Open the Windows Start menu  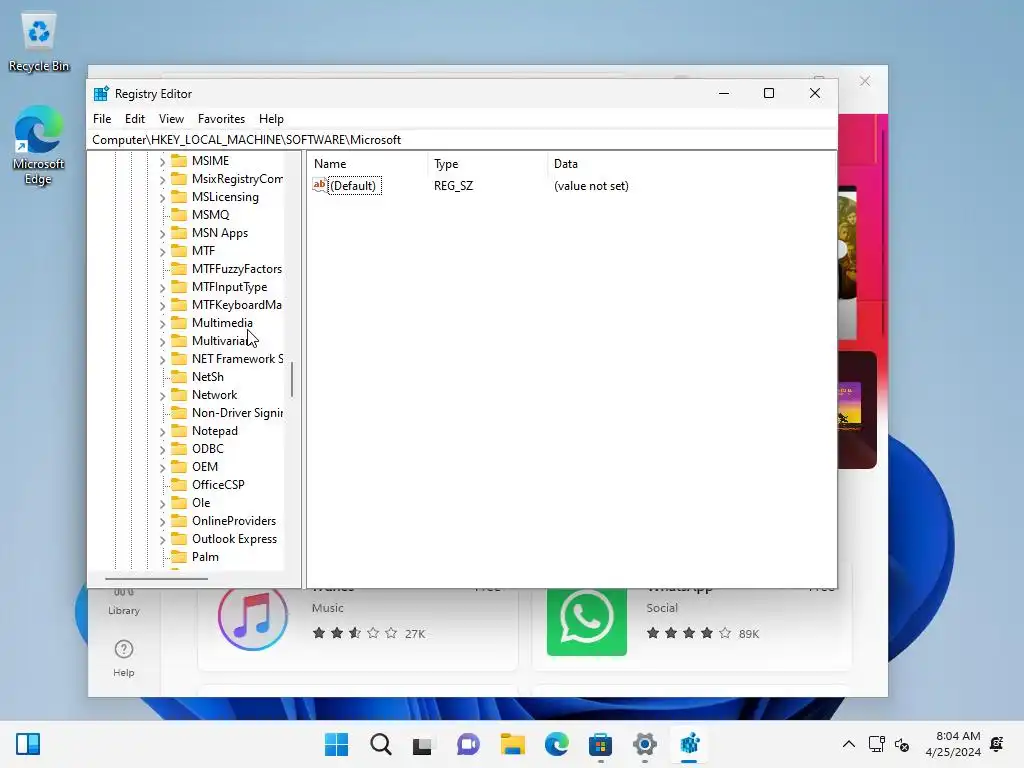(336, 744)
